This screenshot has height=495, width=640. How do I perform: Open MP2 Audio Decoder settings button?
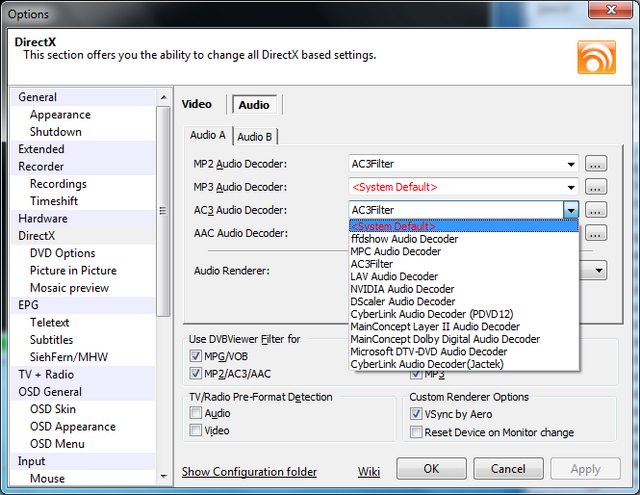[x=596, y=164]
